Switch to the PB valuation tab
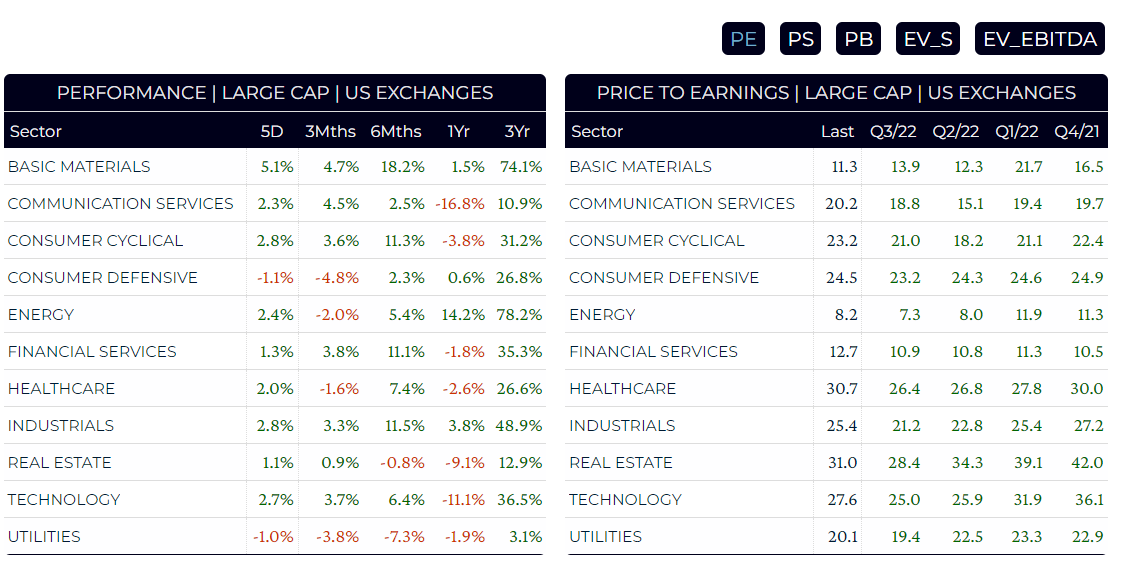This screenshot has height=569, width=1122. pos(858,39)
